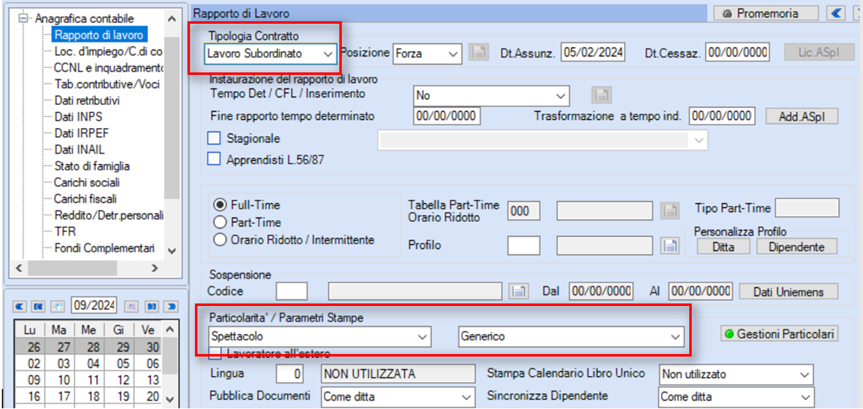Viewport: 863px width, 409px height.
Task: Open Dati retributivi tree item
Action: [87, 101]
